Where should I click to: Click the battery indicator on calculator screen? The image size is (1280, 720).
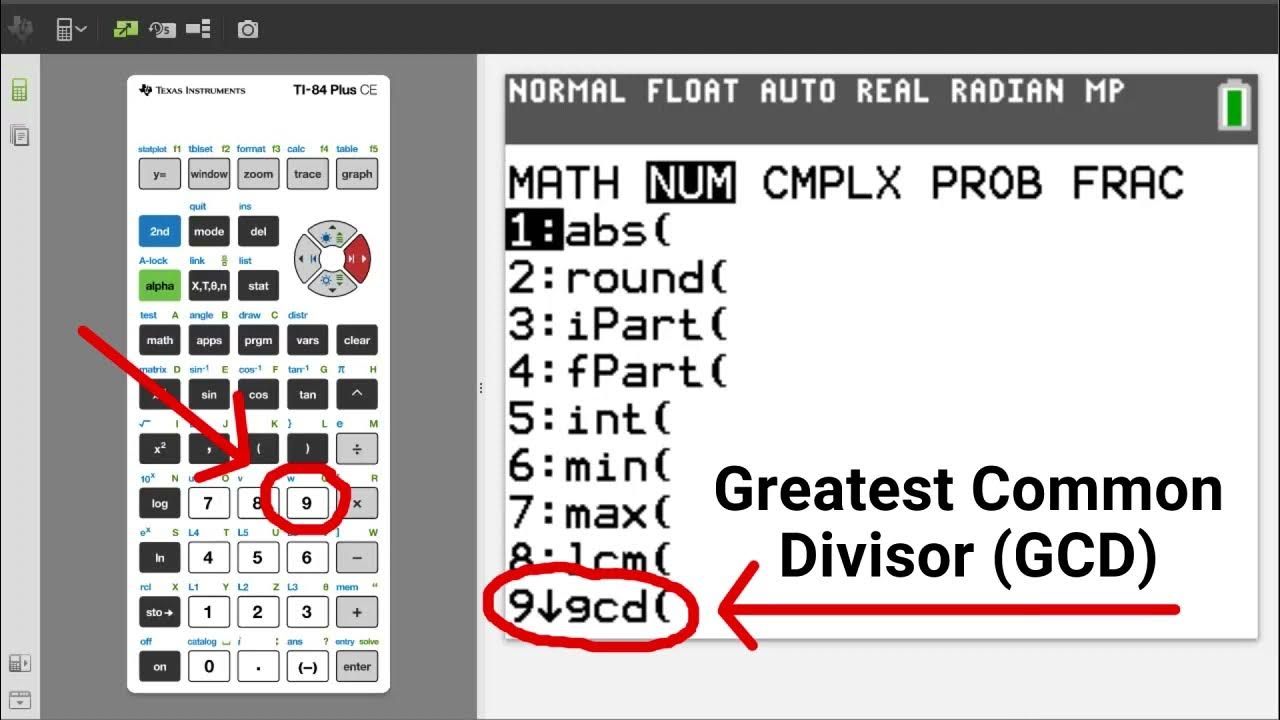[x=1236, y=104]
